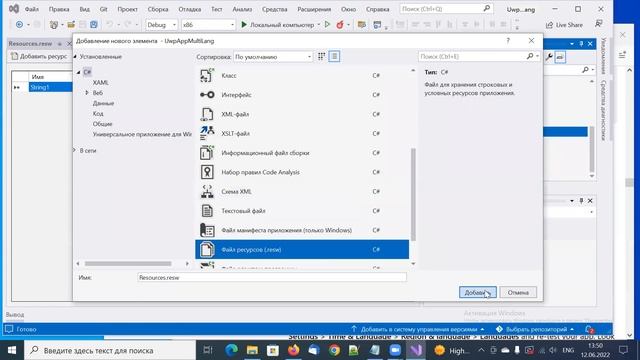The height and width of the screenshot is (360, 640).
Task: Click category tree horizontal scrollbar
Action: tap(128, 264)
